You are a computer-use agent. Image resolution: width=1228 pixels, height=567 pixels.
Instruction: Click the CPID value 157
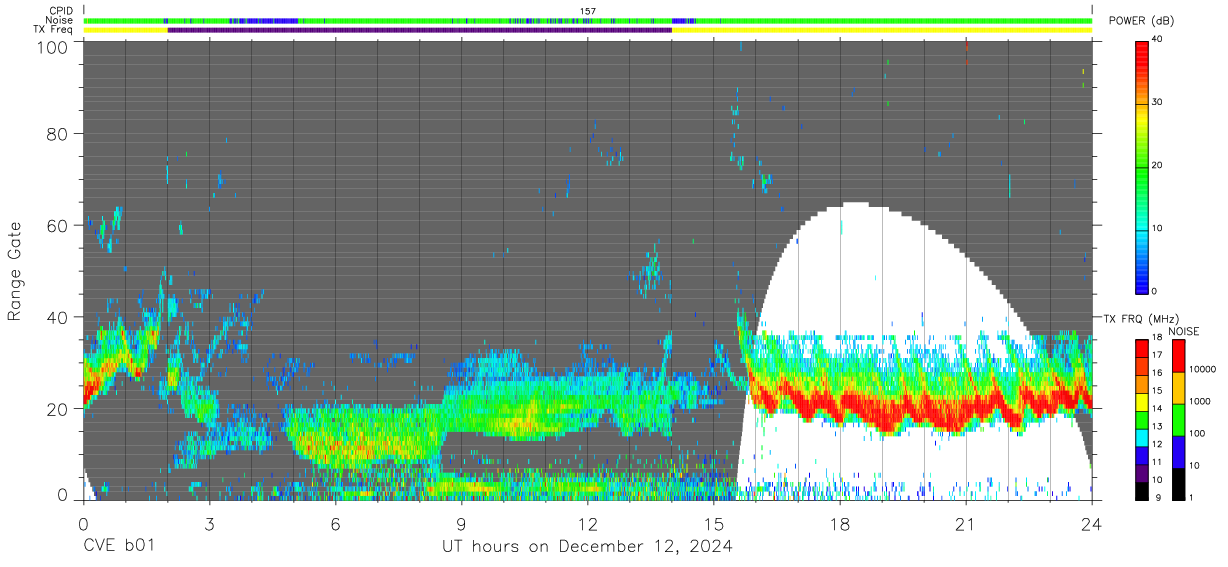pos(587,11)
